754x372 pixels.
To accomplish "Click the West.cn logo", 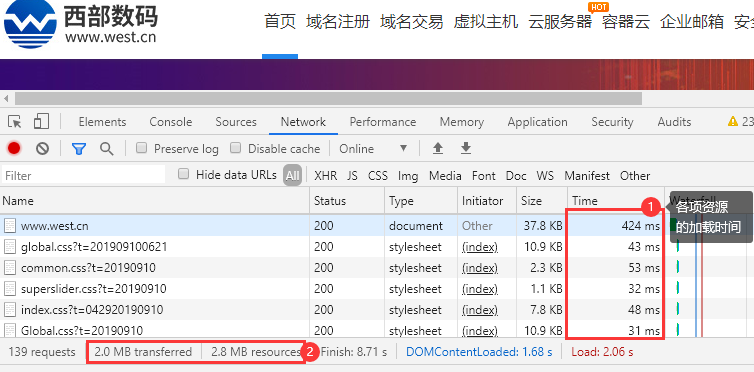I will pyautogui.click(x=80, y=23).
